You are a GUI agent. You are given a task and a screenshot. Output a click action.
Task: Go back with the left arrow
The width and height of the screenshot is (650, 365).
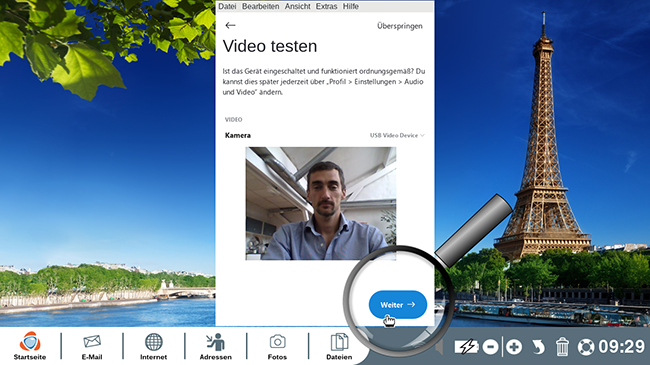tap(230, 25)
